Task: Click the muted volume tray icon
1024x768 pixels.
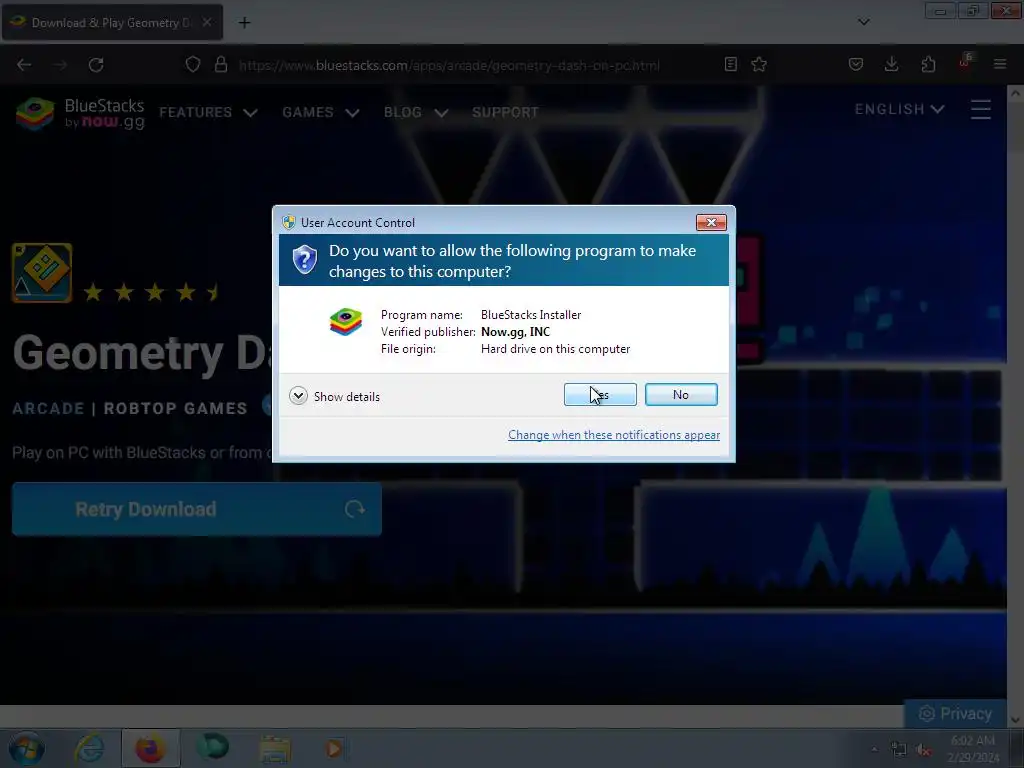Action: tap(923, 749)
